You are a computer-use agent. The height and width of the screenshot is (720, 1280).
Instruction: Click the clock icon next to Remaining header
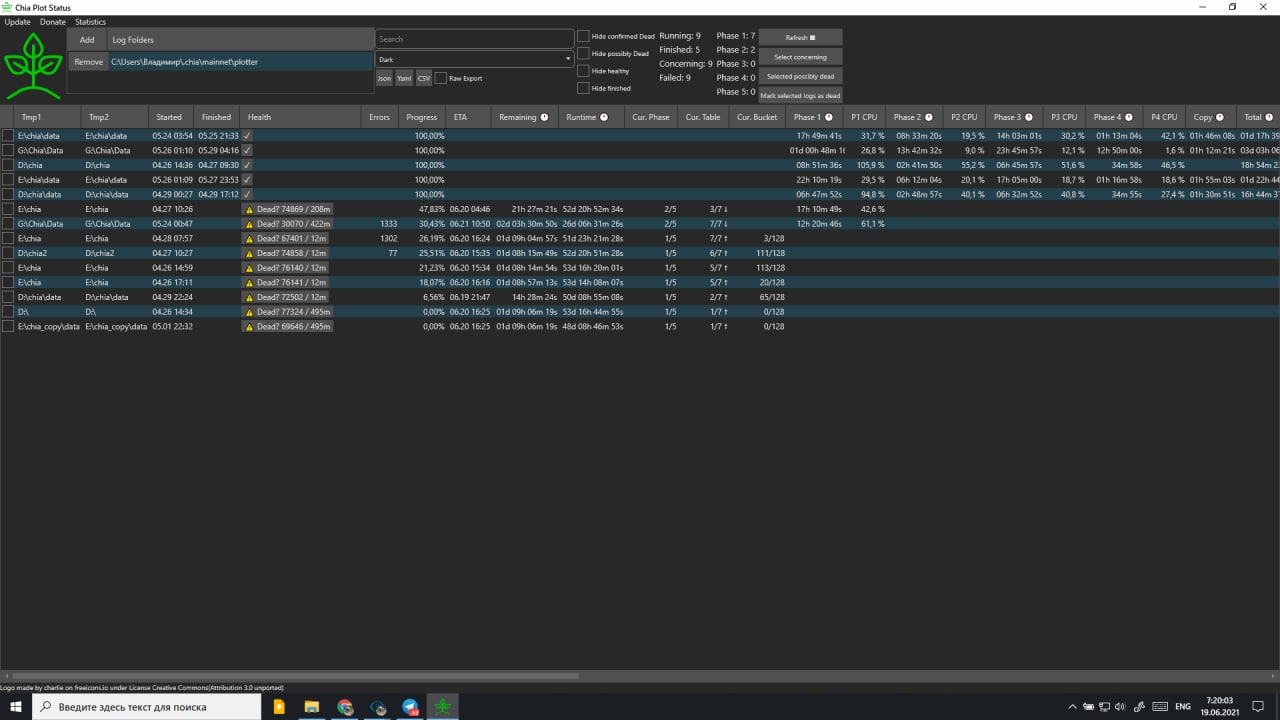[545, 117]
